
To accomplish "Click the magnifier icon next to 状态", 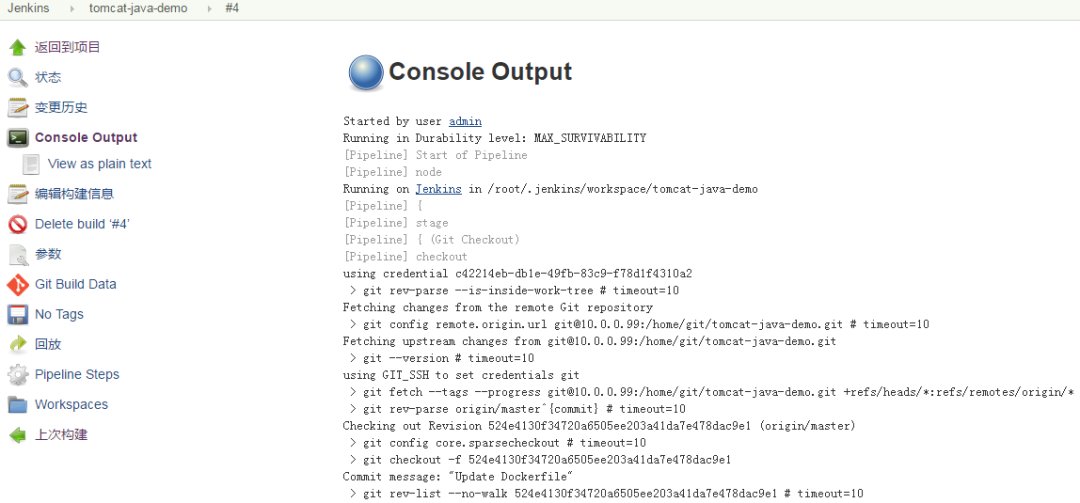I will [x=18, y=77].
